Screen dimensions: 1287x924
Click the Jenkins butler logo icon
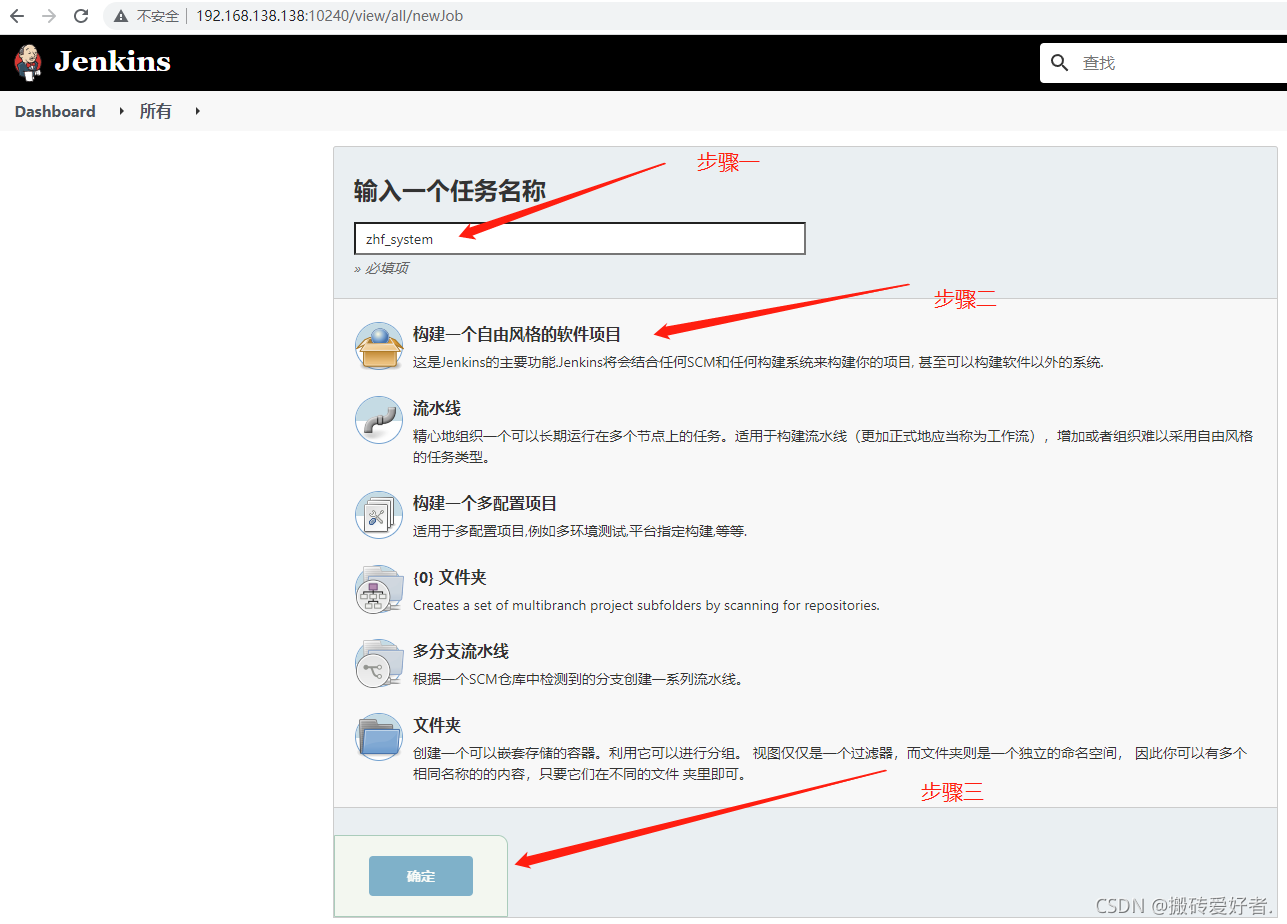tap(28, 62)
